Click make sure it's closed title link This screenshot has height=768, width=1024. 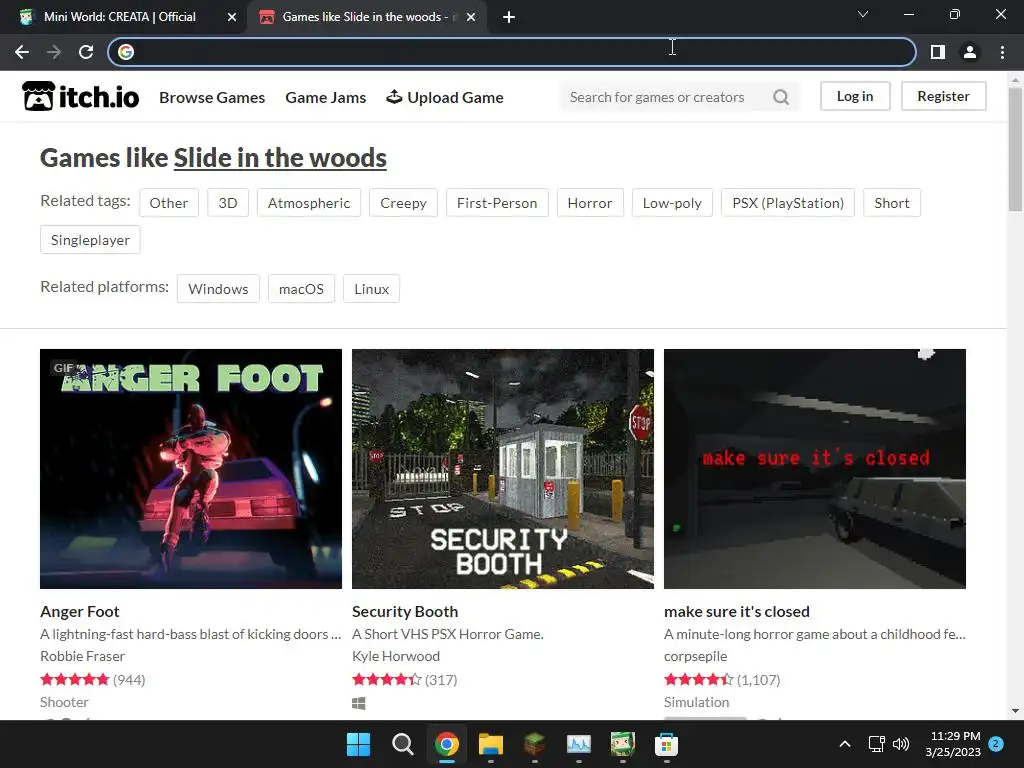[x=737, y=612]
